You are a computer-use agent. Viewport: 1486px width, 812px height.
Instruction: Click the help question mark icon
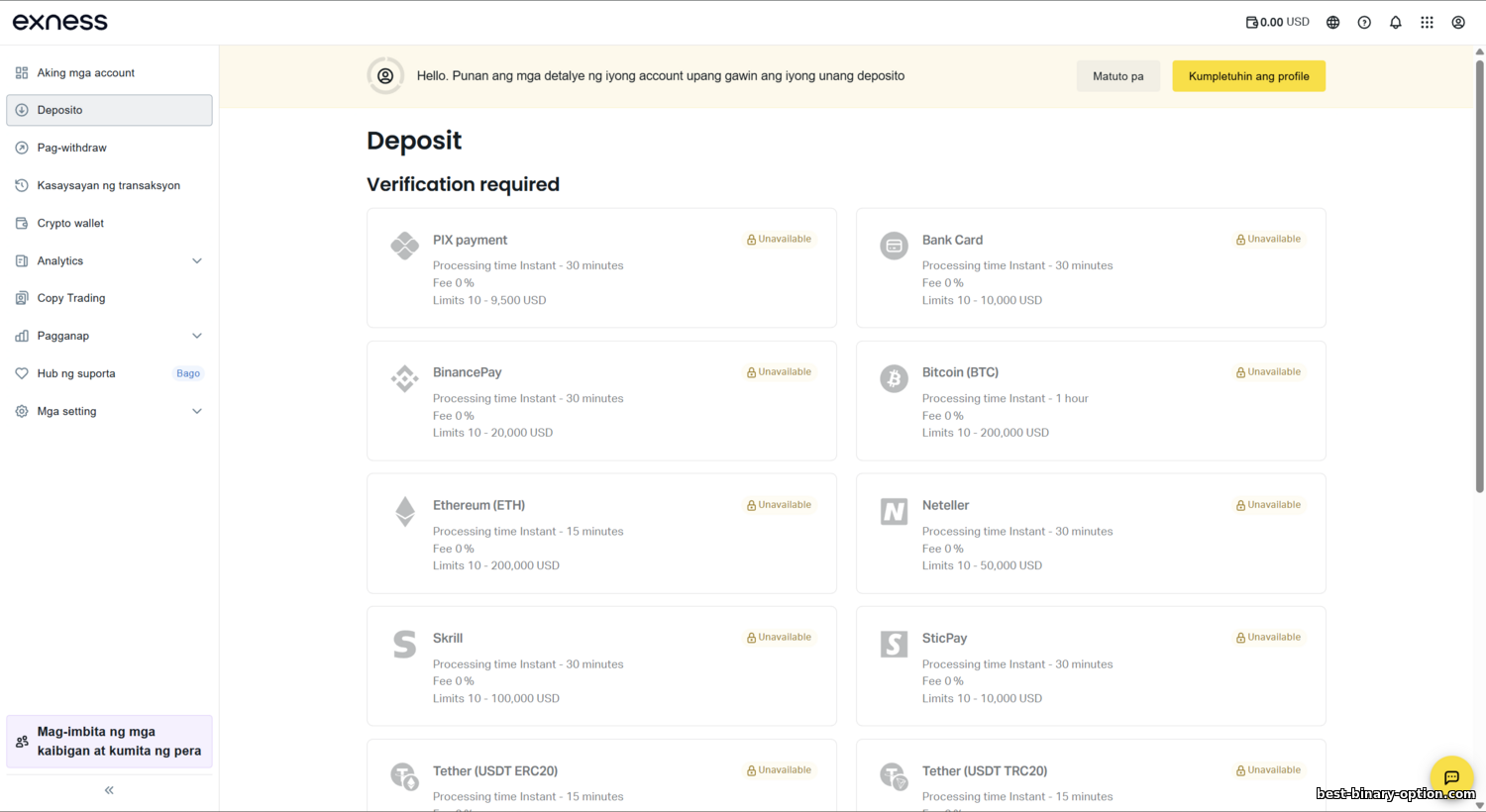click(x=1364, y=22)
